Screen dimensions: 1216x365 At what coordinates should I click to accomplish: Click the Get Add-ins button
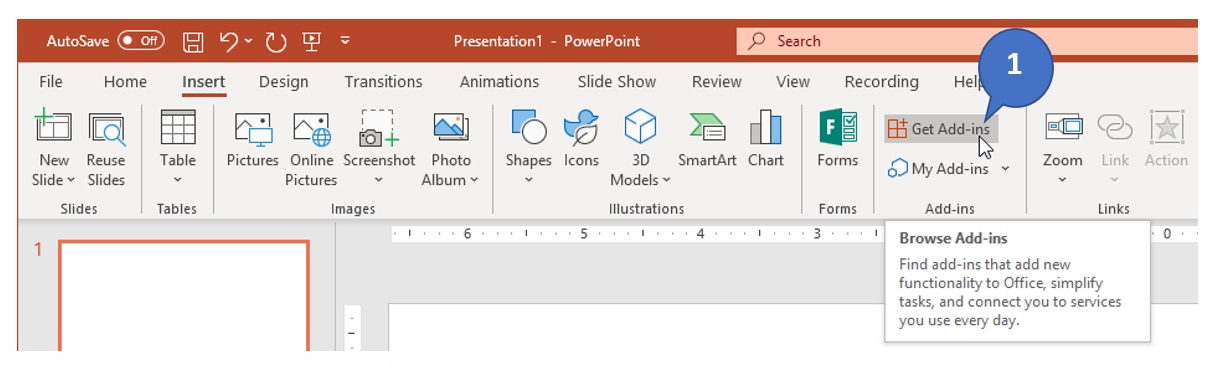[940, 129]
